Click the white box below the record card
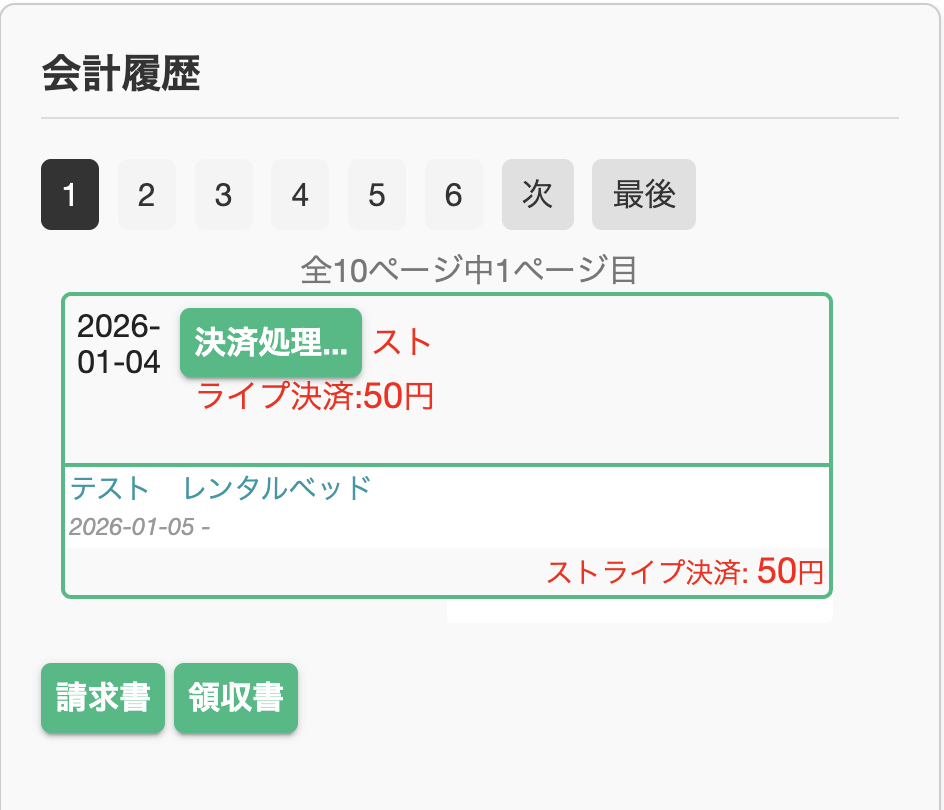944x810 pixels. click(640, 611)
